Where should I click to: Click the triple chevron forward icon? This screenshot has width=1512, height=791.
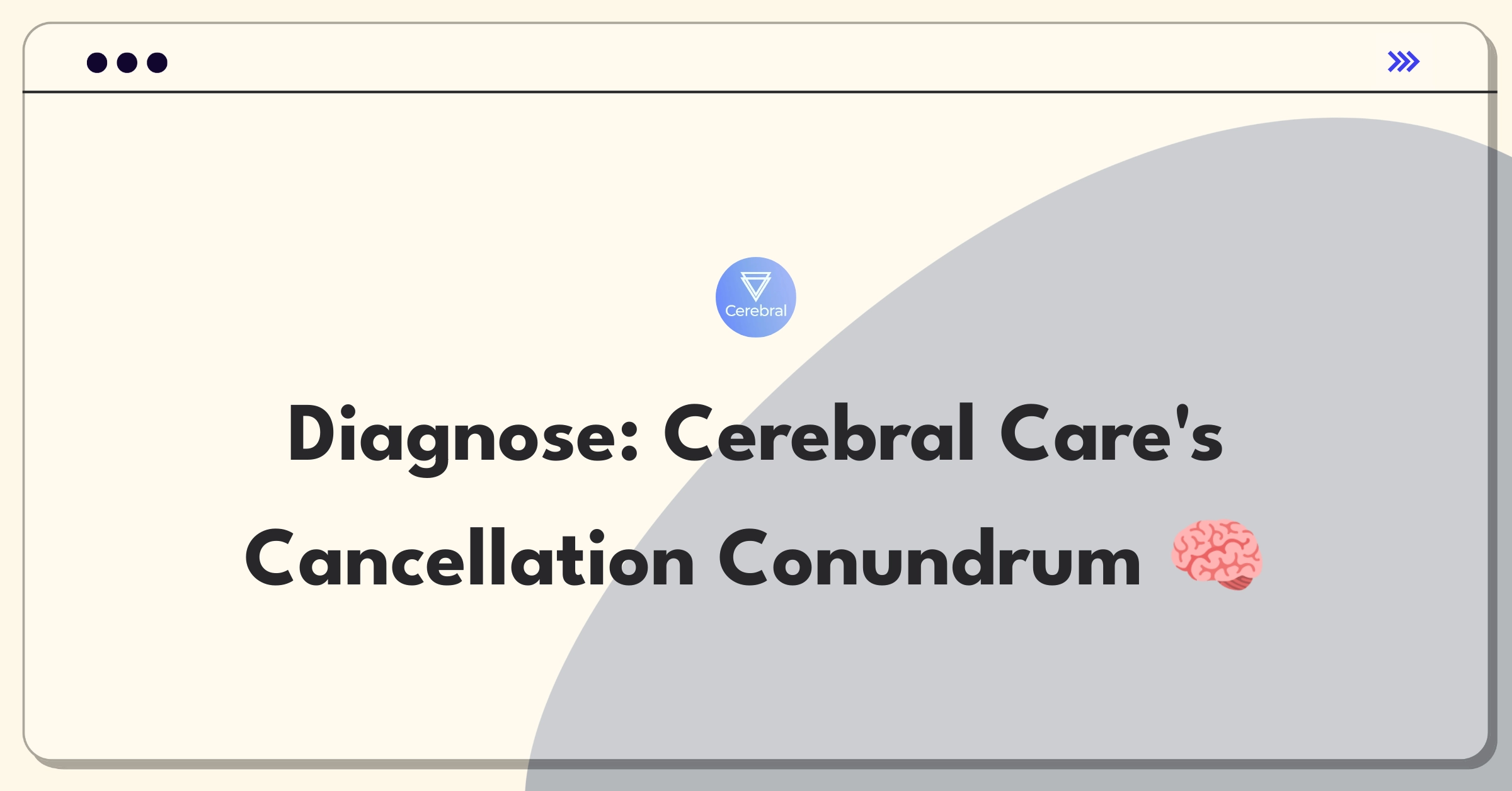click(1403, 62)
